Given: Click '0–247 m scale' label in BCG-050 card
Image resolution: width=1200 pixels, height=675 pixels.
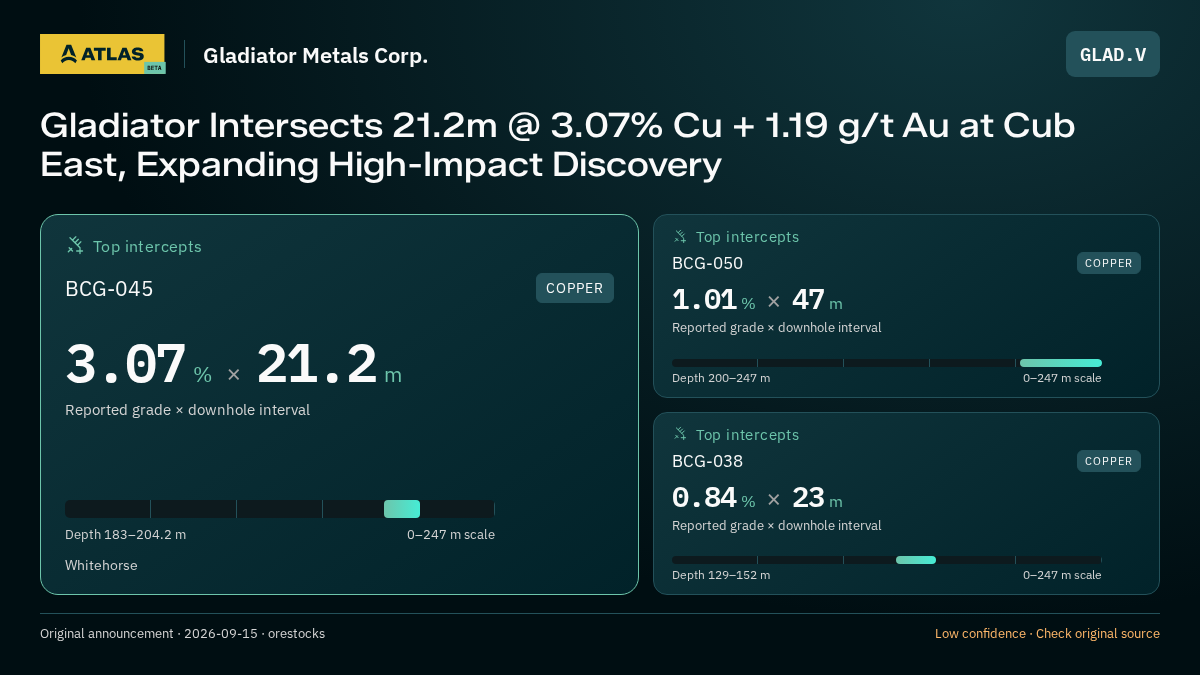Looking at the screenshot, I should tap(1062, 378).
